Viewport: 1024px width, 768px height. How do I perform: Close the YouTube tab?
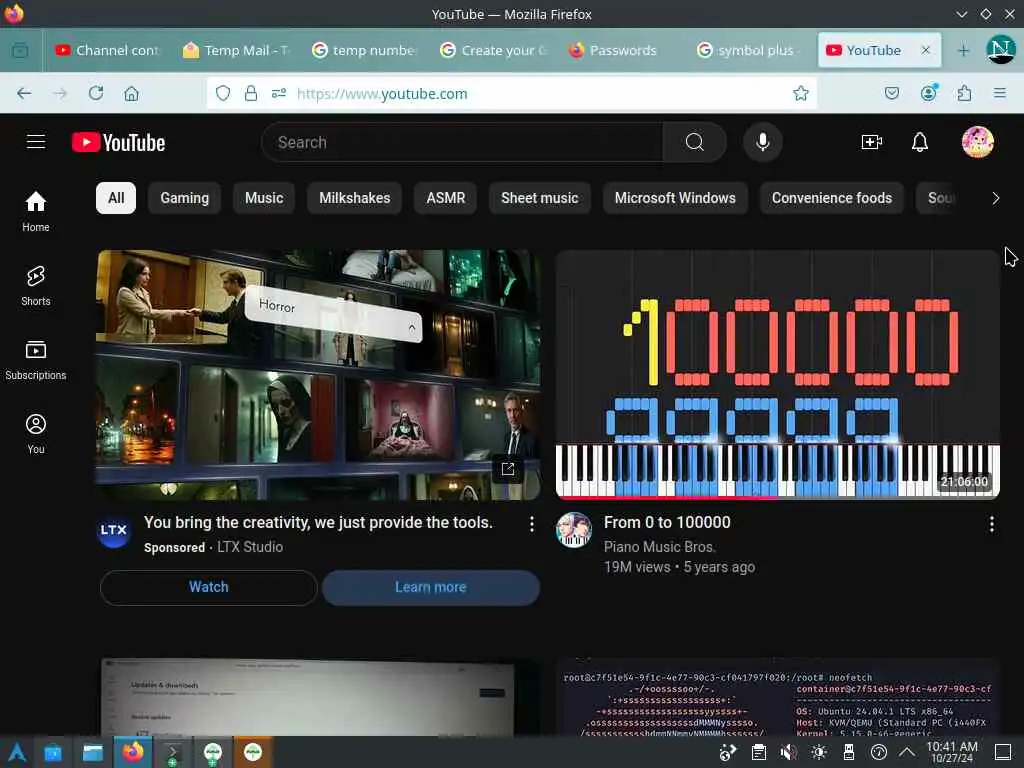point(925,50)
